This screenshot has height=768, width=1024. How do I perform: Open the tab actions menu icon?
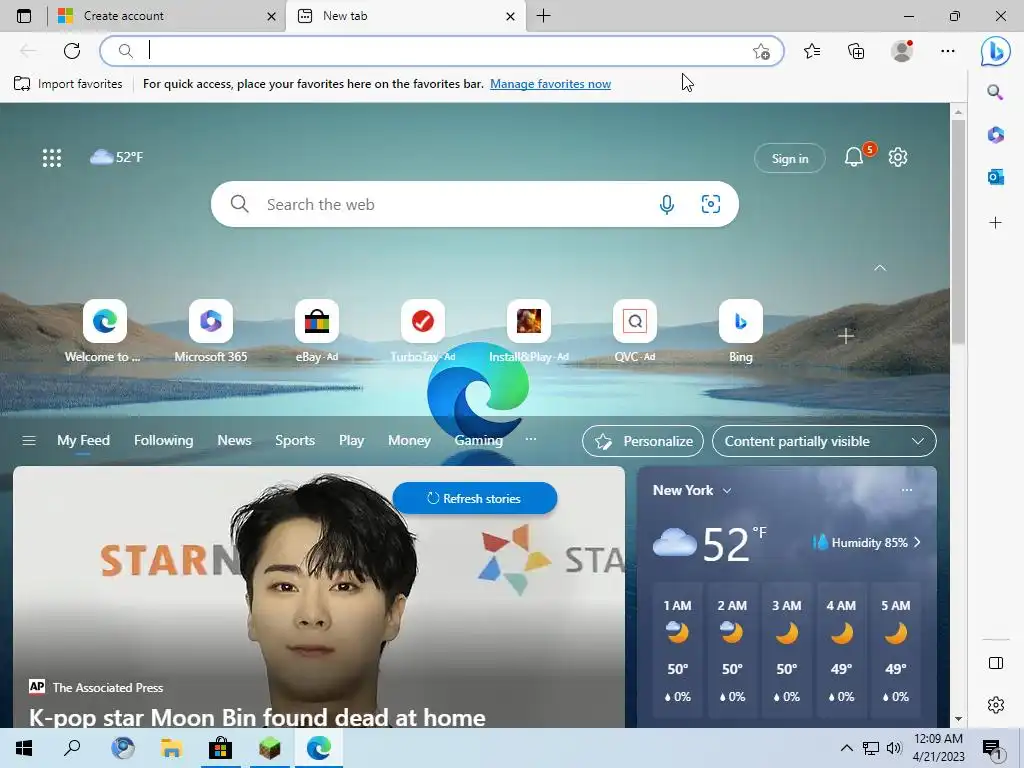(24, 16)
